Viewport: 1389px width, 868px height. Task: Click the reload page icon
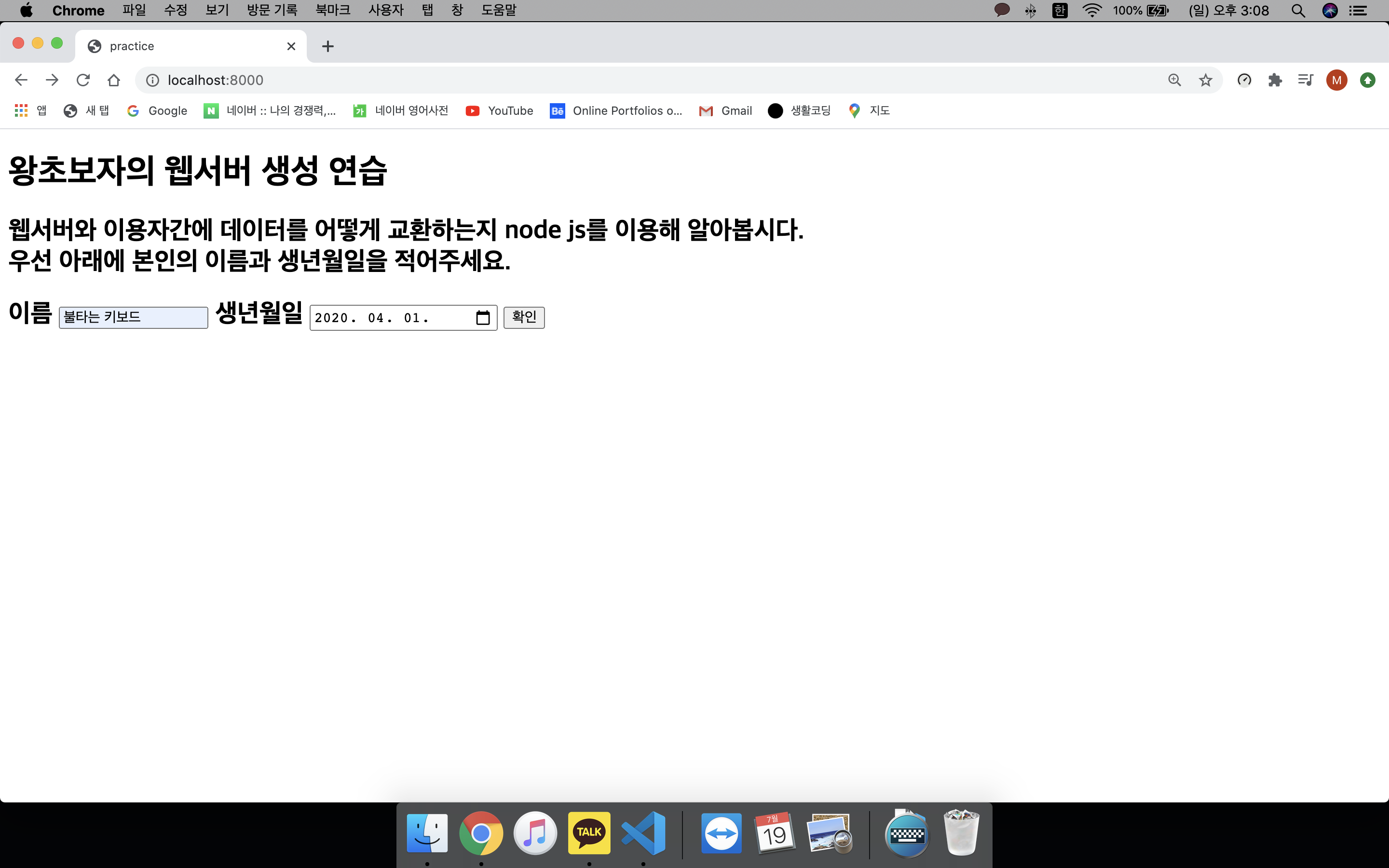pyautogui.click(x=83, y=80)
